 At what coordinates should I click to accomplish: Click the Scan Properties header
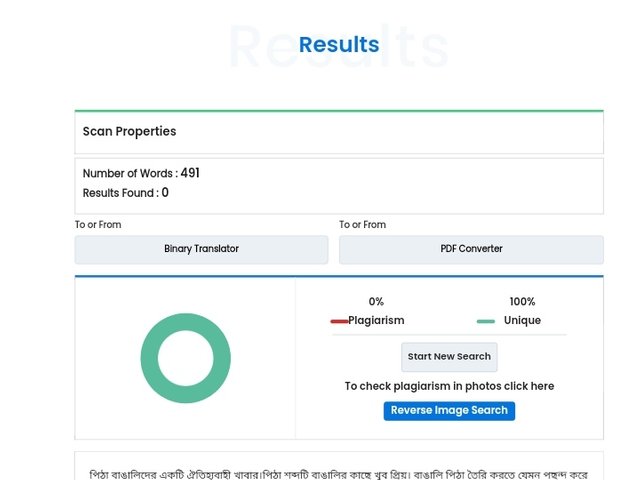point(129,131)
